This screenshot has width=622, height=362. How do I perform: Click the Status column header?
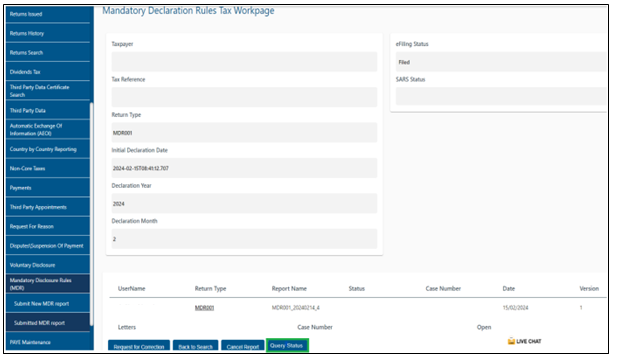coord(357,289)
